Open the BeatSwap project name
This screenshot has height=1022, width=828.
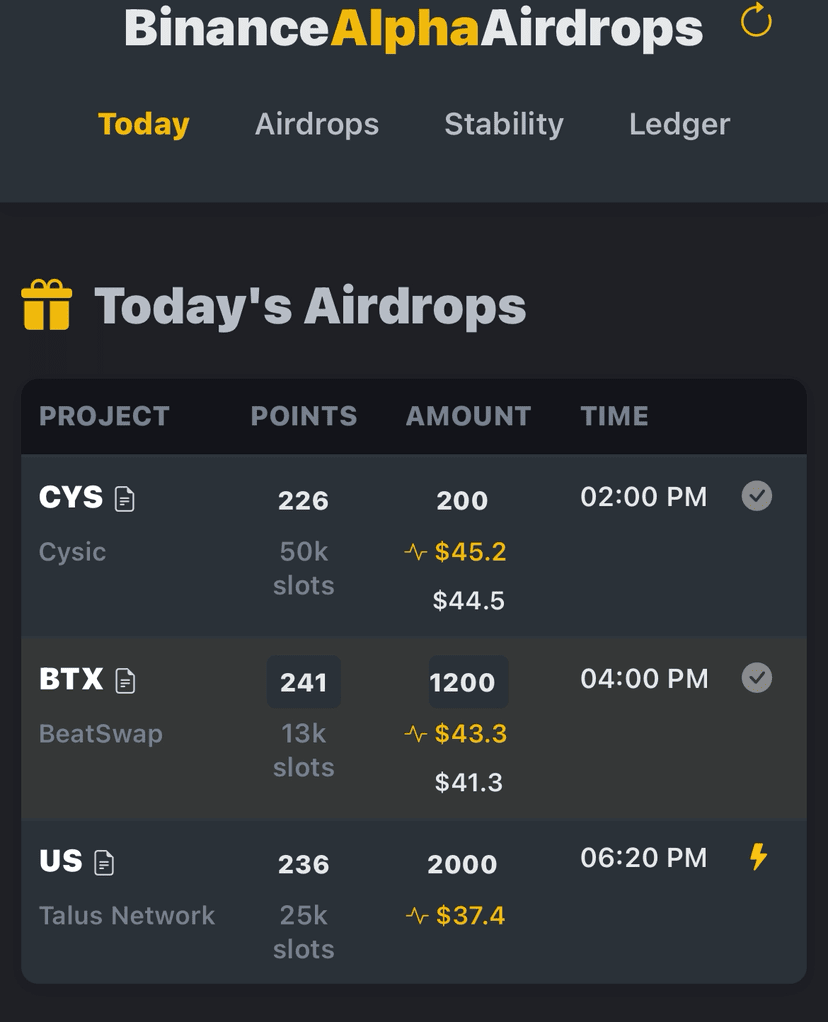click(x=101, y=734)
